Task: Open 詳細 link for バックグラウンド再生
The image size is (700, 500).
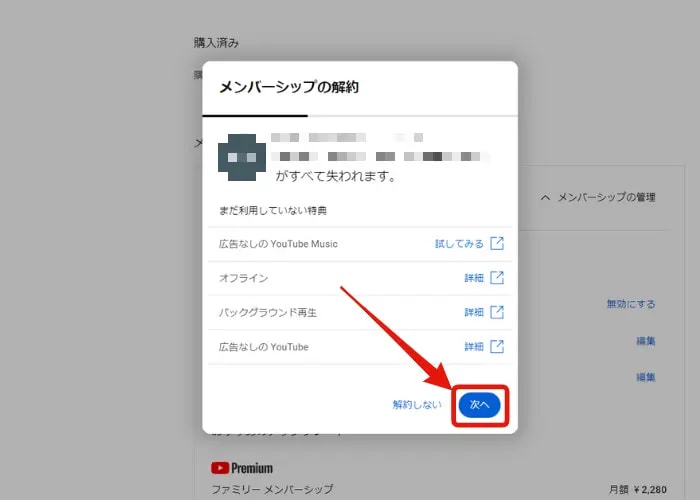Action: click(x=473, y=312)
